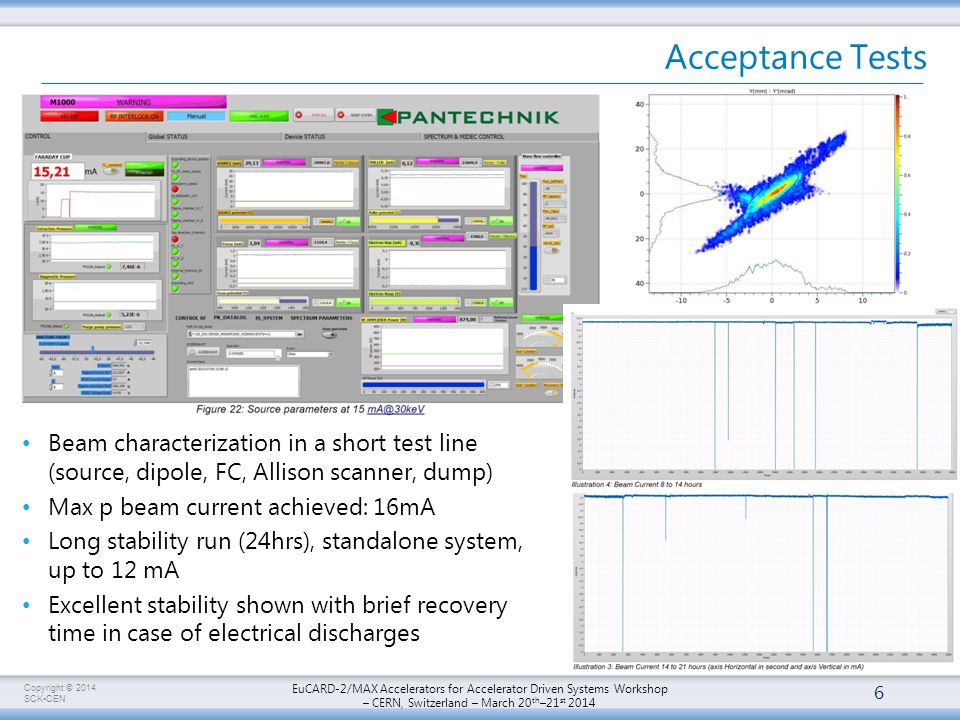Click the STOP ALL button label

[319, 115]
